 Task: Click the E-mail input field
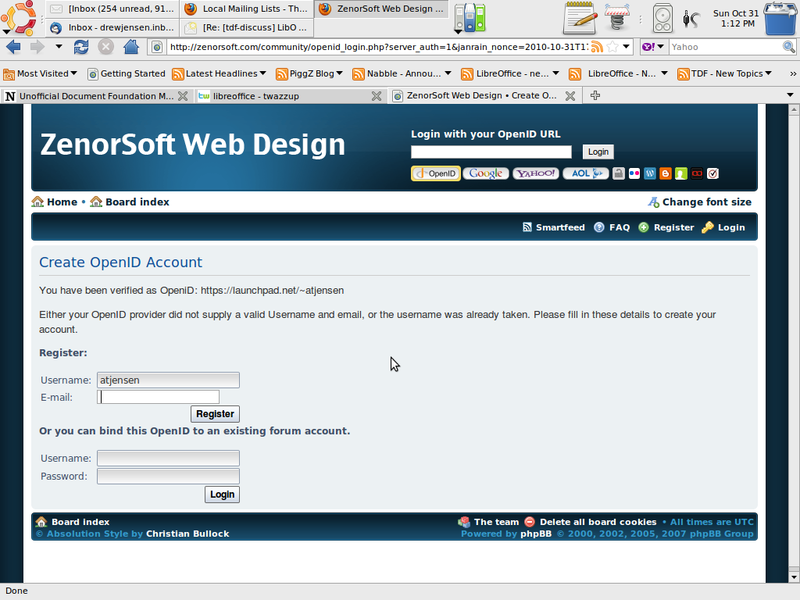158,397
